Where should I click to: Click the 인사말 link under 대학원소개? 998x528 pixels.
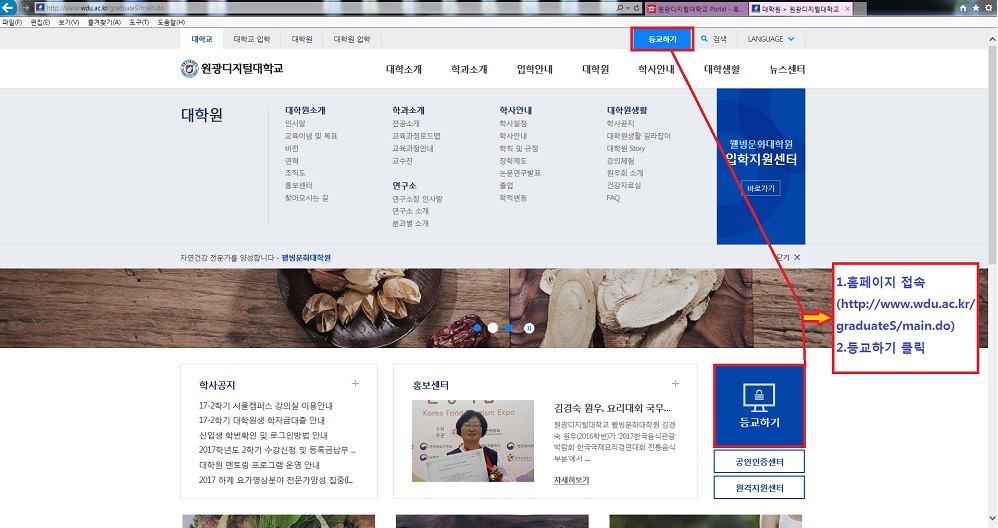[x=295, y=123]
